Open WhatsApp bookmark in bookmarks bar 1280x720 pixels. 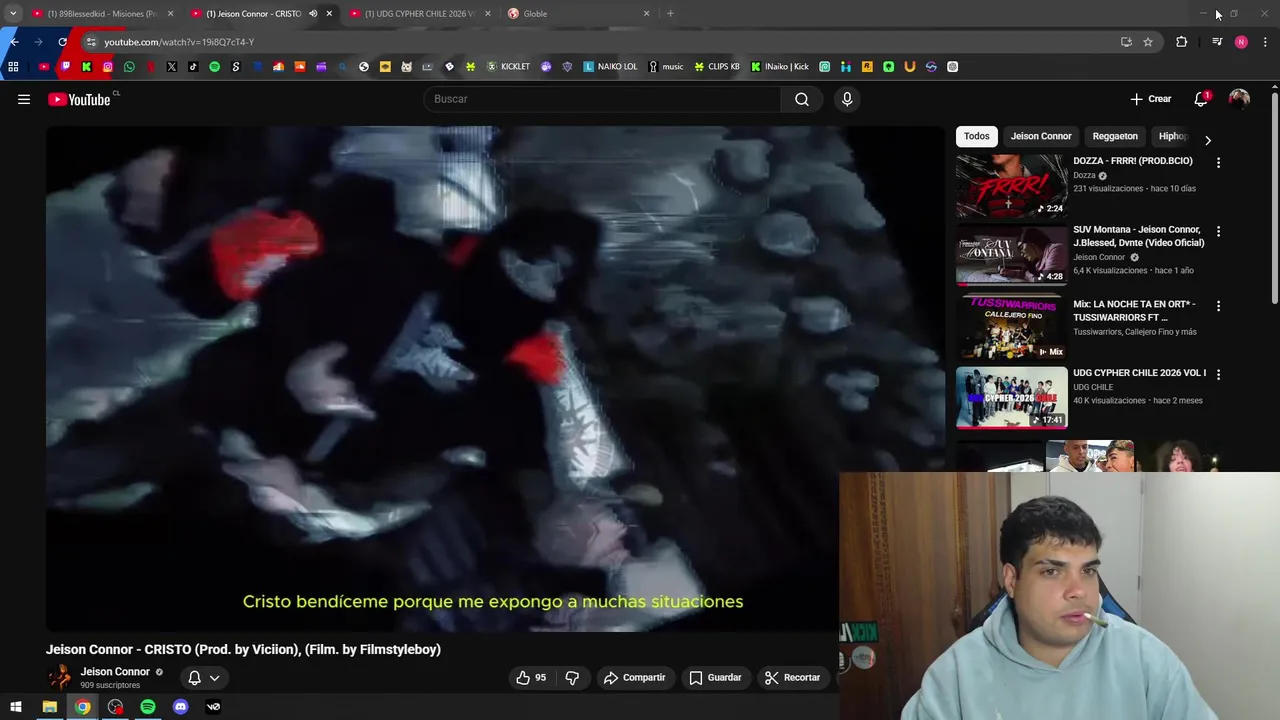(129, 67)
